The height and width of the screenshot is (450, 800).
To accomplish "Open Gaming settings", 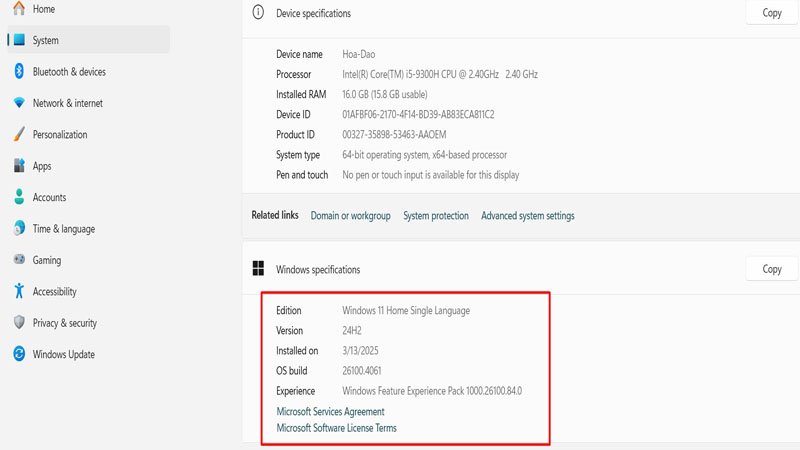I will (88, 260).
